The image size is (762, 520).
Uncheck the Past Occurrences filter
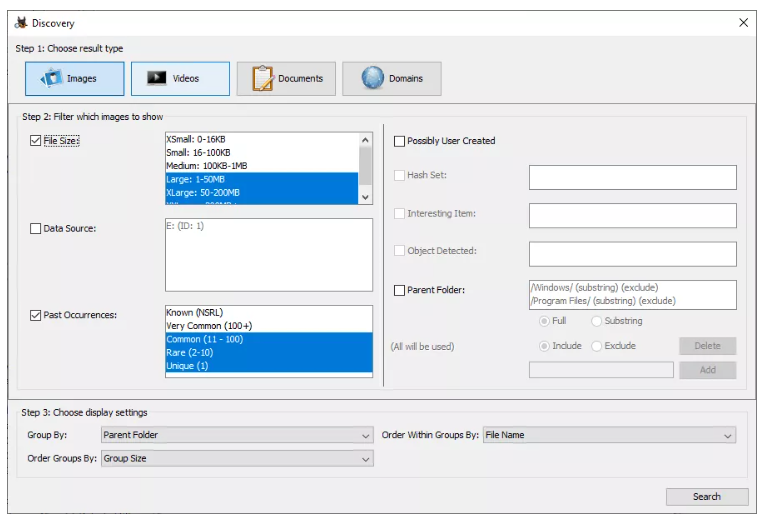pos(35,315)
